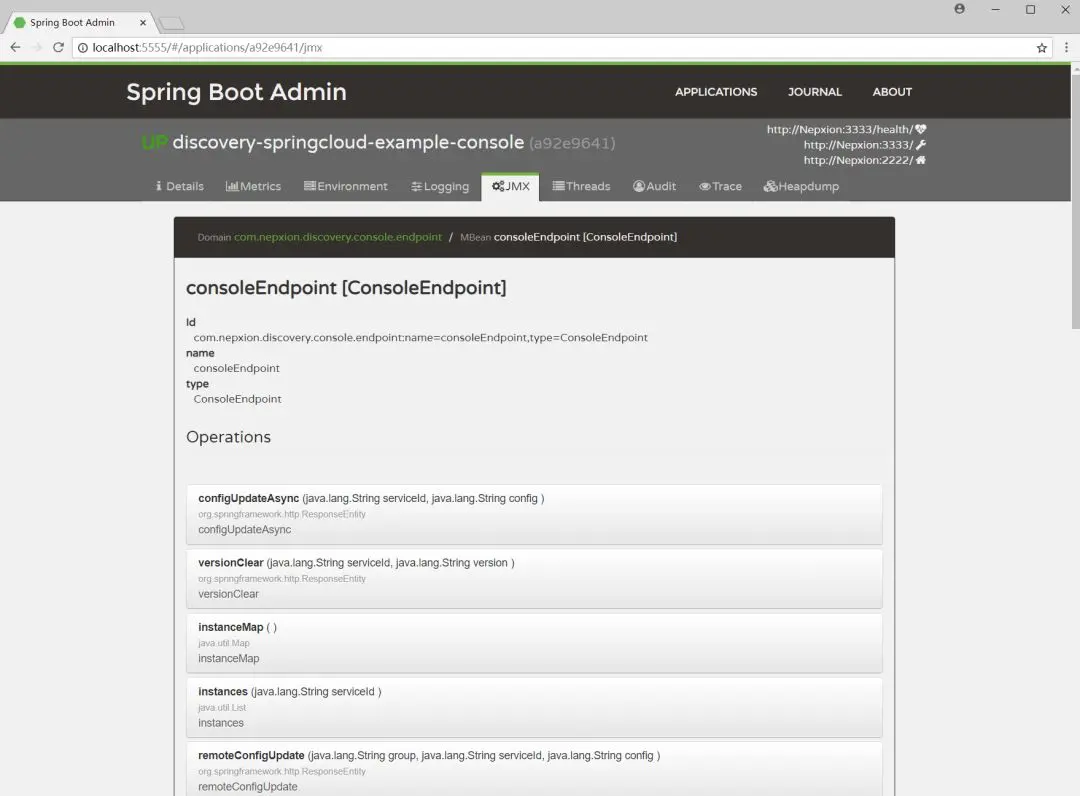Click the heartbeat icon beside the health URL
The image size is (1080, 796).
(x=921, y=129)
